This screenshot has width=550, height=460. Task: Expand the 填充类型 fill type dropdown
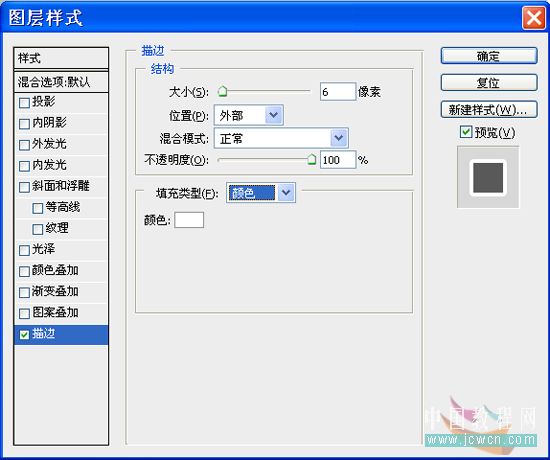click(261, 192)
